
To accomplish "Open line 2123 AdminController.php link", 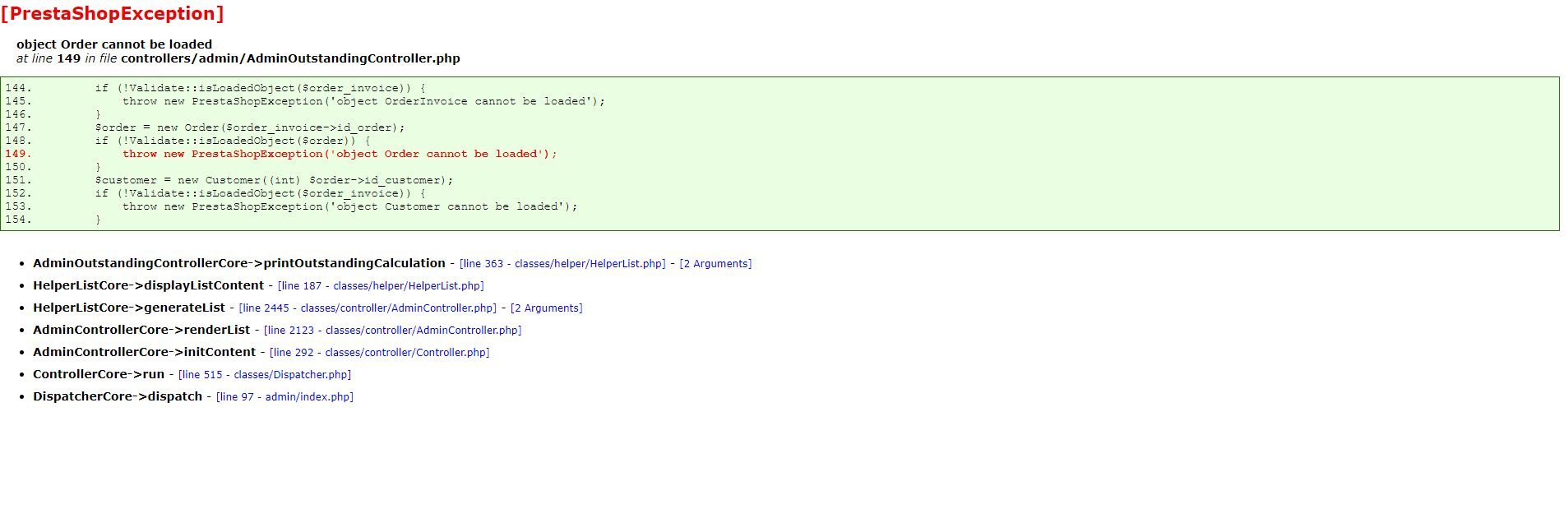I will pos(392,331).
